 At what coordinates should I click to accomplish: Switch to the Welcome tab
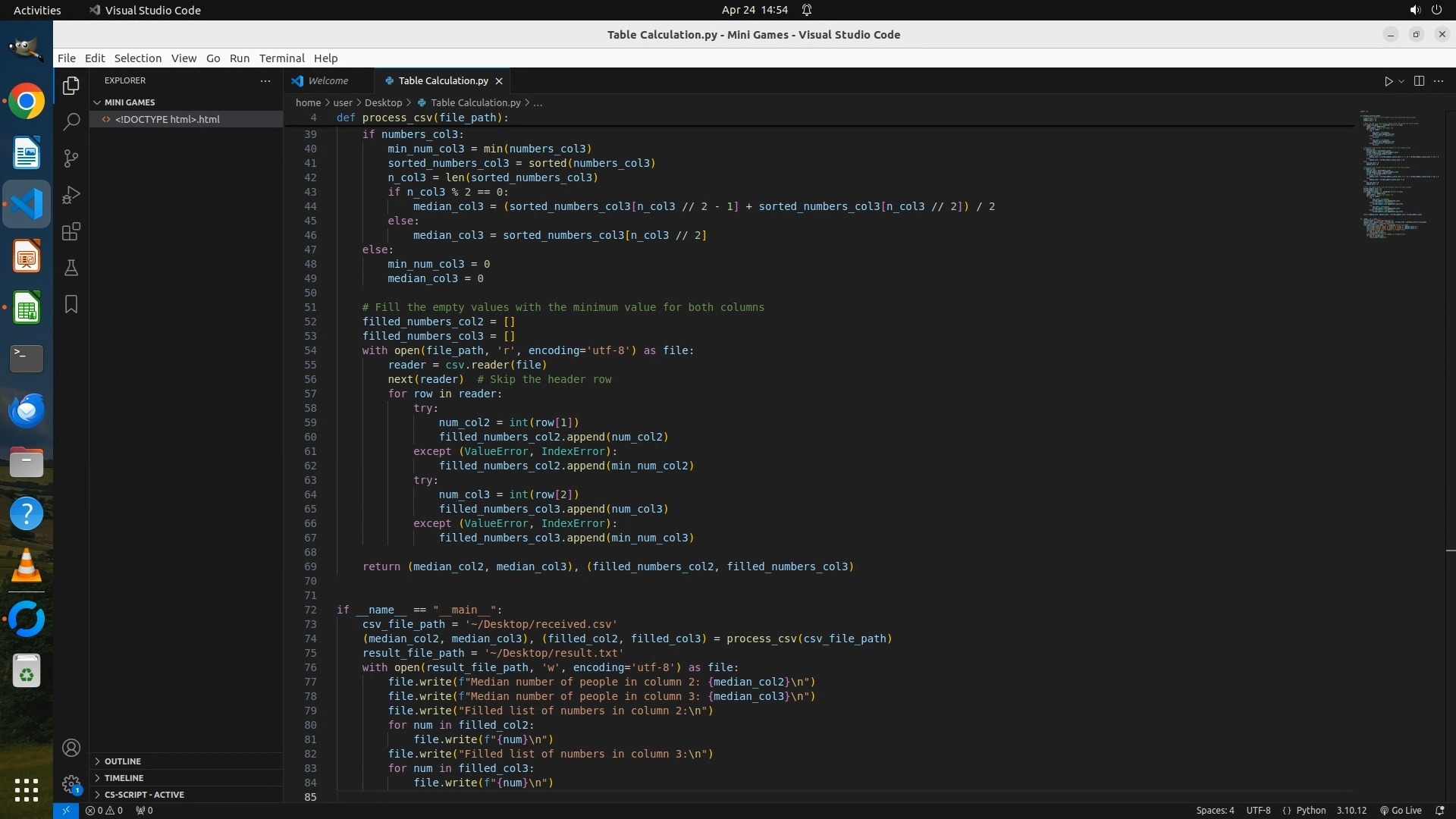click(x=327, y=81)
